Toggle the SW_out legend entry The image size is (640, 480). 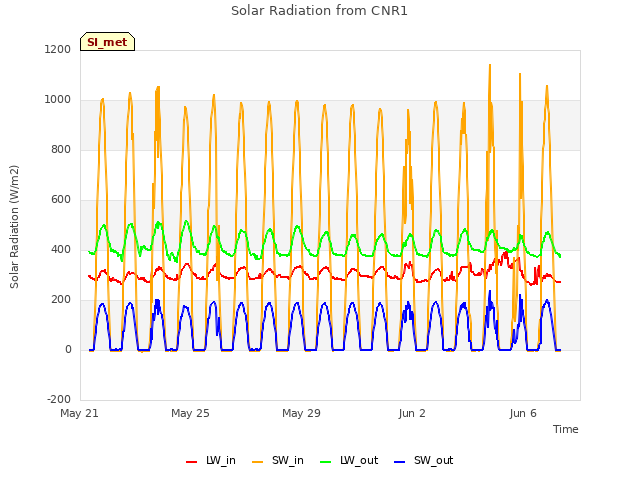point(424,460)
